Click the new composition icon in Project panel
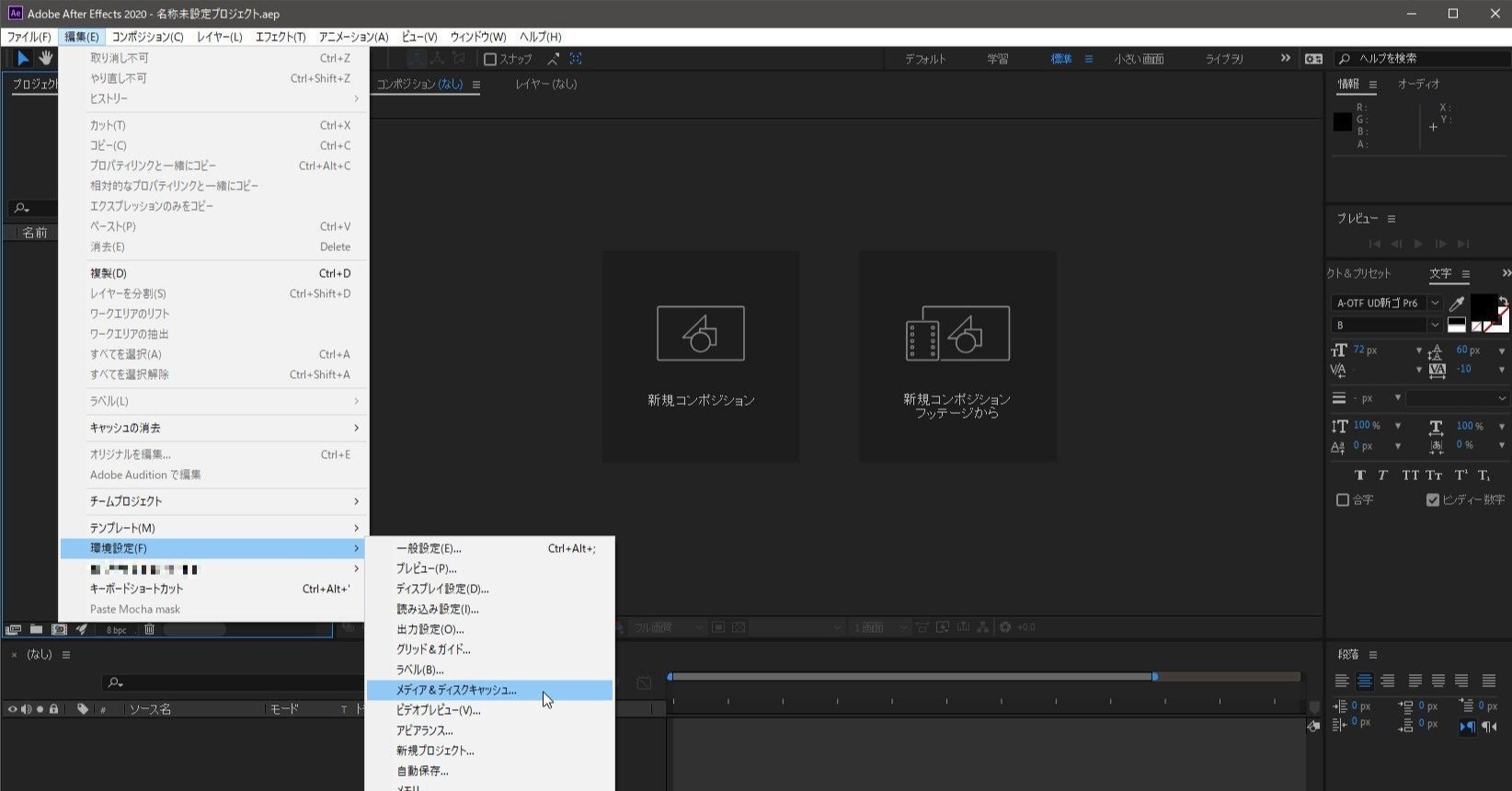1512x791 pixels. click(59, 629)
